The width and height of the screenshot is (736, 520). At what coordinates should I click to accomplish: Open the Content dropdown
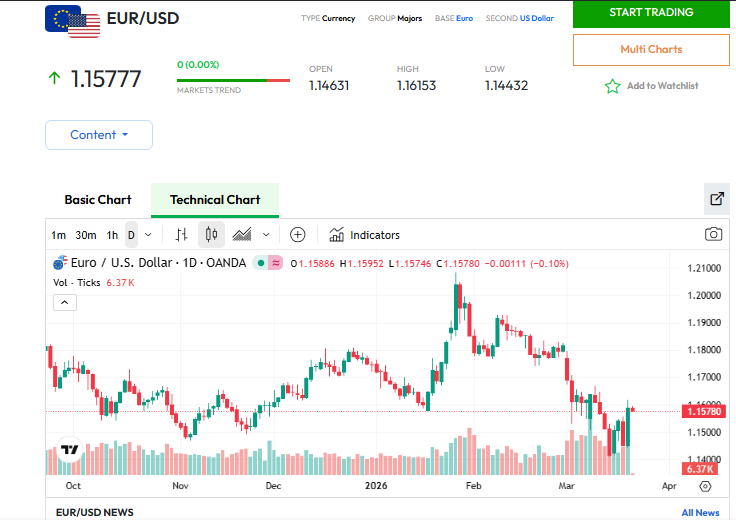pos(99,135)
